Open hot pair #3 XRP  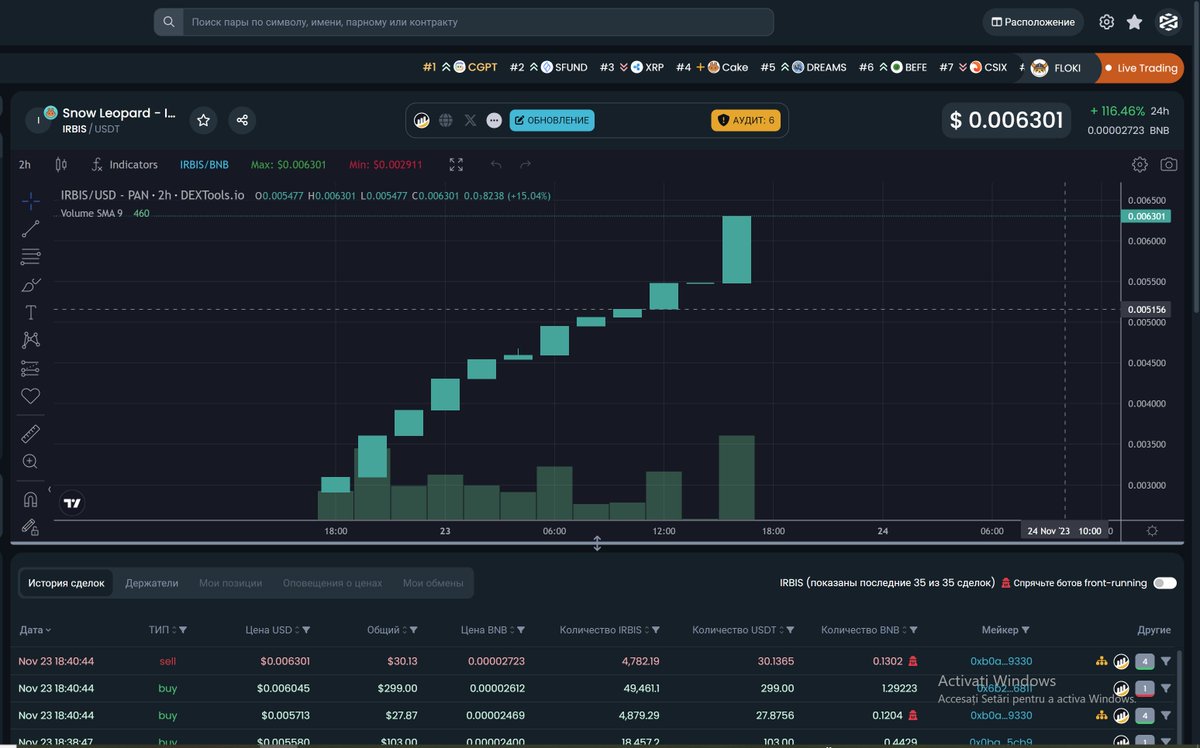pyautogui.click(x=631, y=68)
